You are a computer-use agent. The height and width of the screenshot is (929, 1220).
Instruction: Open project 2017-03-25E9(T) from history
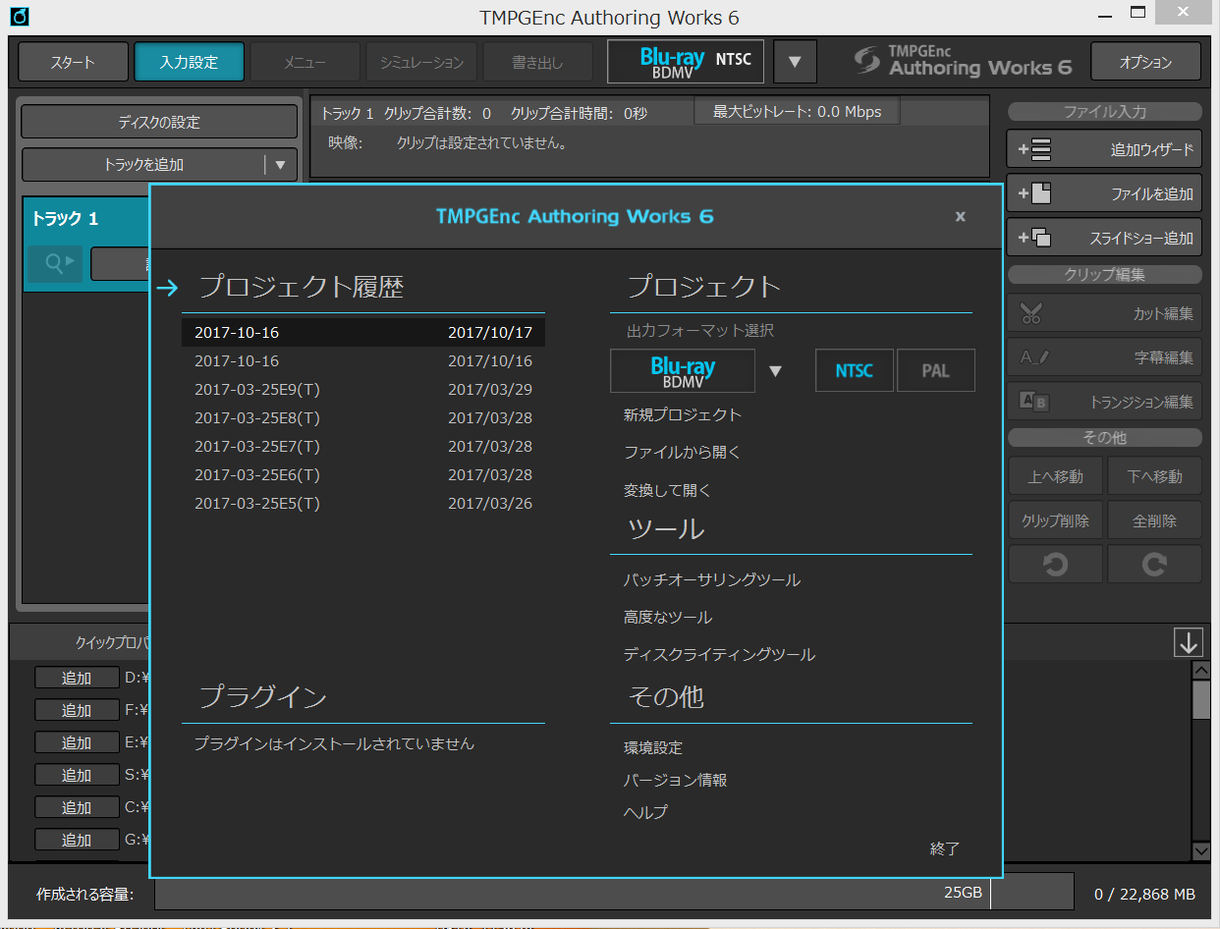(363, 389)
